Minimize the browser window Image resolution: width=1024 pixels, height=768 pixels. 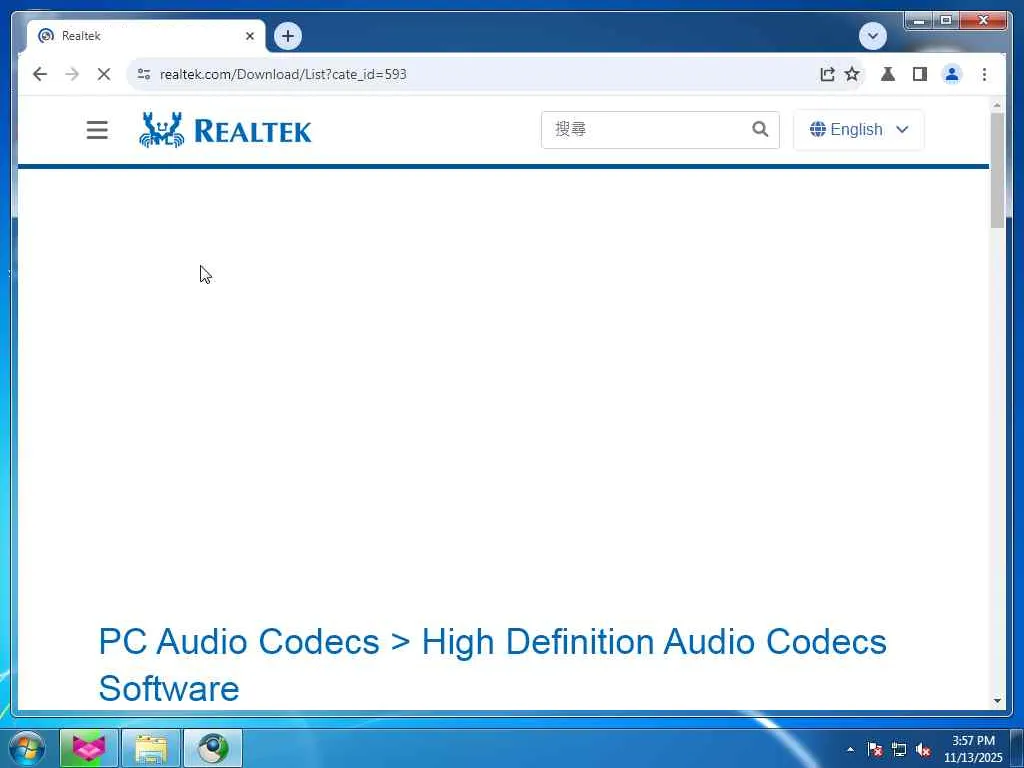(919, 21)
